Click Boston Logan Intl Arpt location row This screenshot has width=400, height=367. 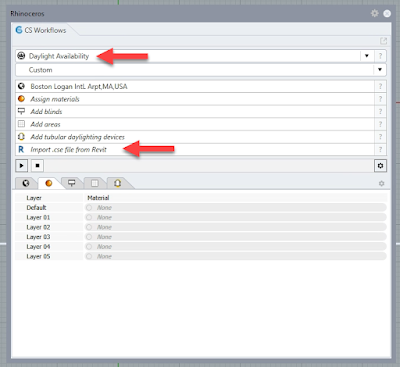click(195, 86)
